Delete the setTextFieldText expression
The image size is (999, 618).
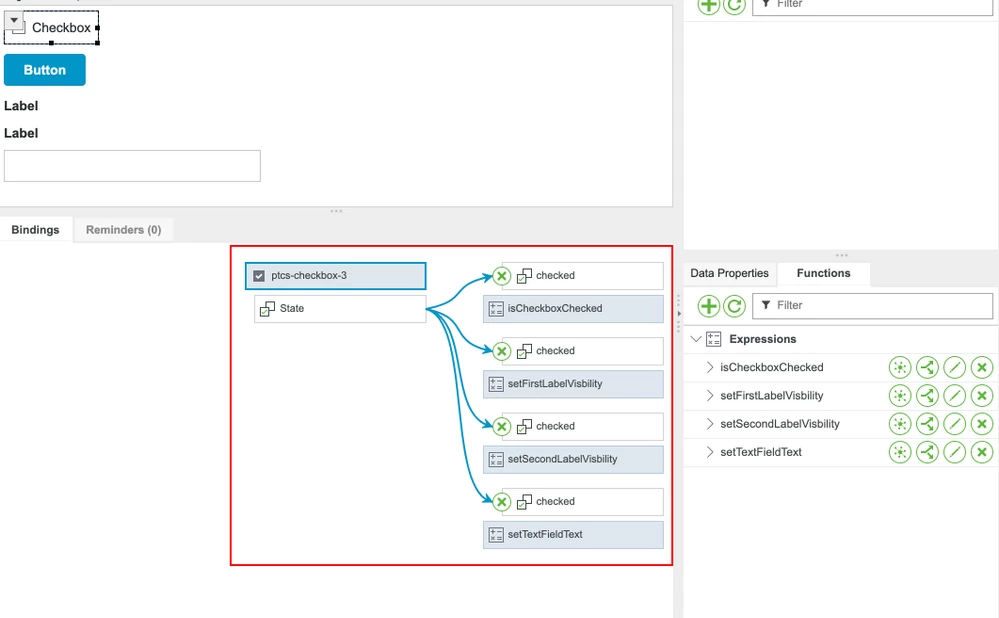[982, 452]
